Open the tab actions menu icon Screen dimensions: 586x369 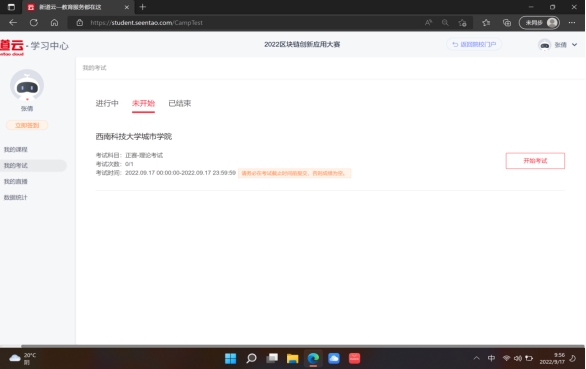pos(11,7)
